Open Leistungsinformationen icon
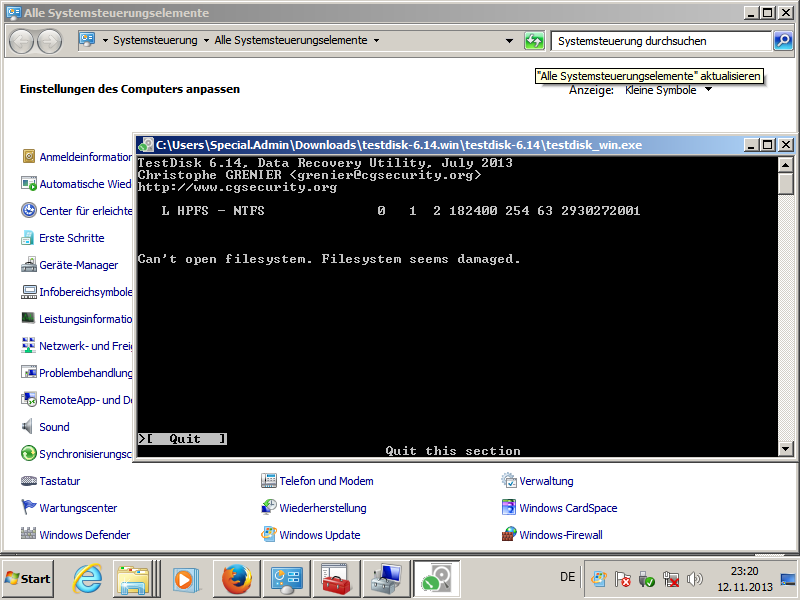 tap(28, 318)
